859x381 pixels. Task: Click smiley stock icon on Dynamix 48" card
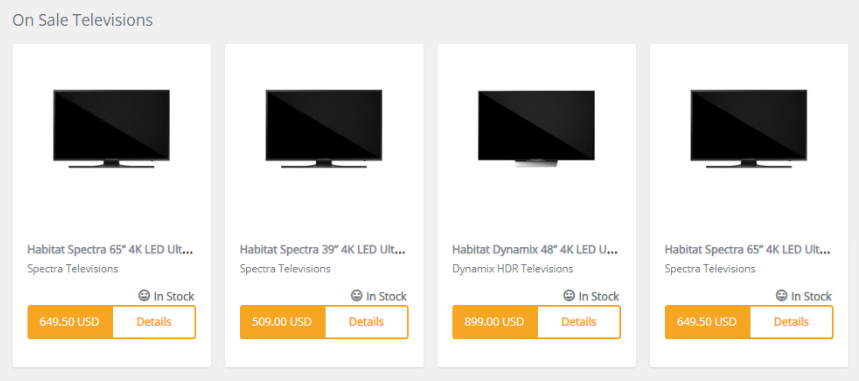(569, 296)
